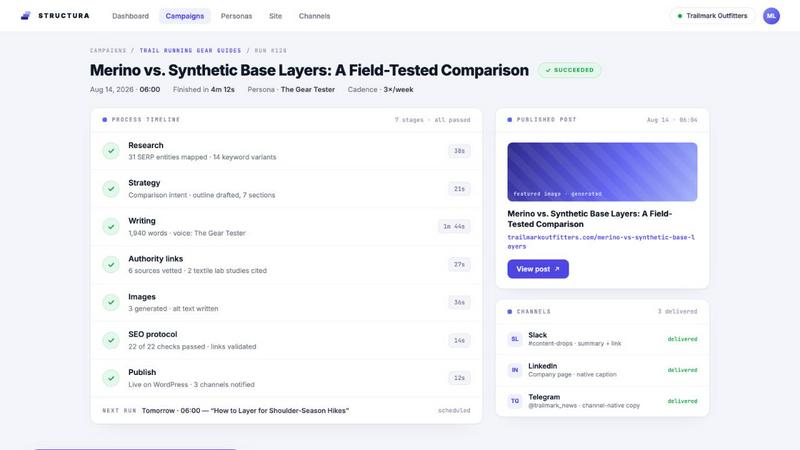Select the Publish stage title
800x450 pixels.
tap(142, 372)
